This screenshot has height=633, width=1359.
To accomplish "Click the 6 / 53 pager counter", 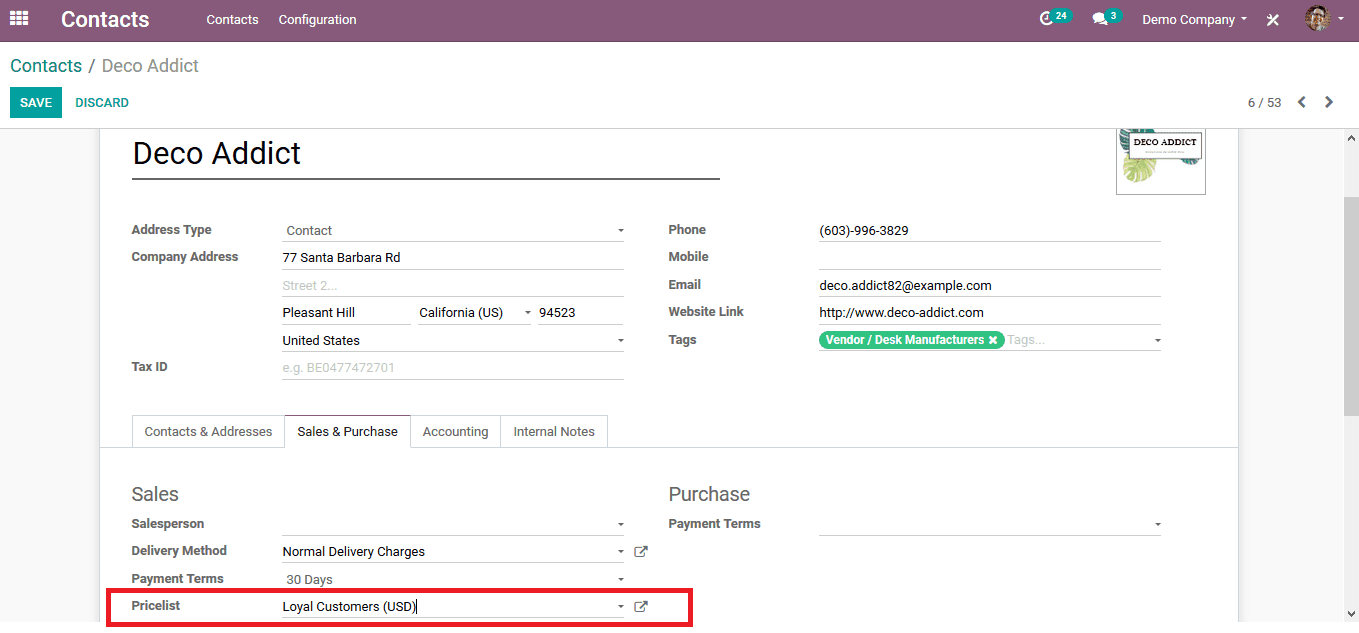I will point(1264,103).
